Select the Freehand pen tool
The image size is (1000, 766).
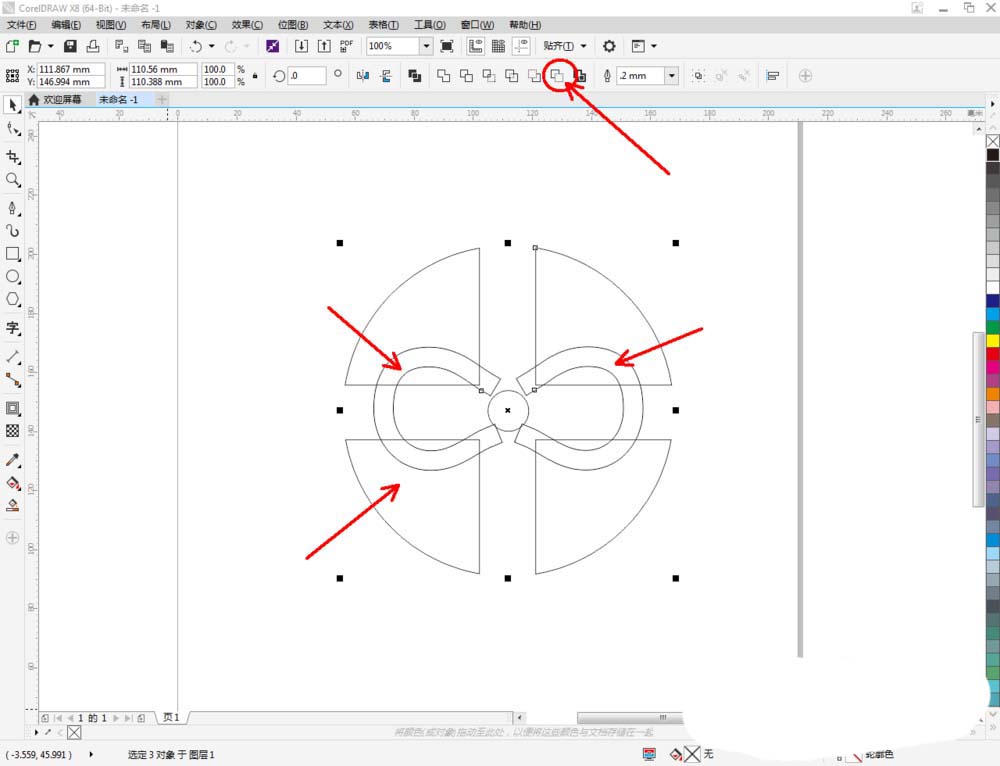12,208
